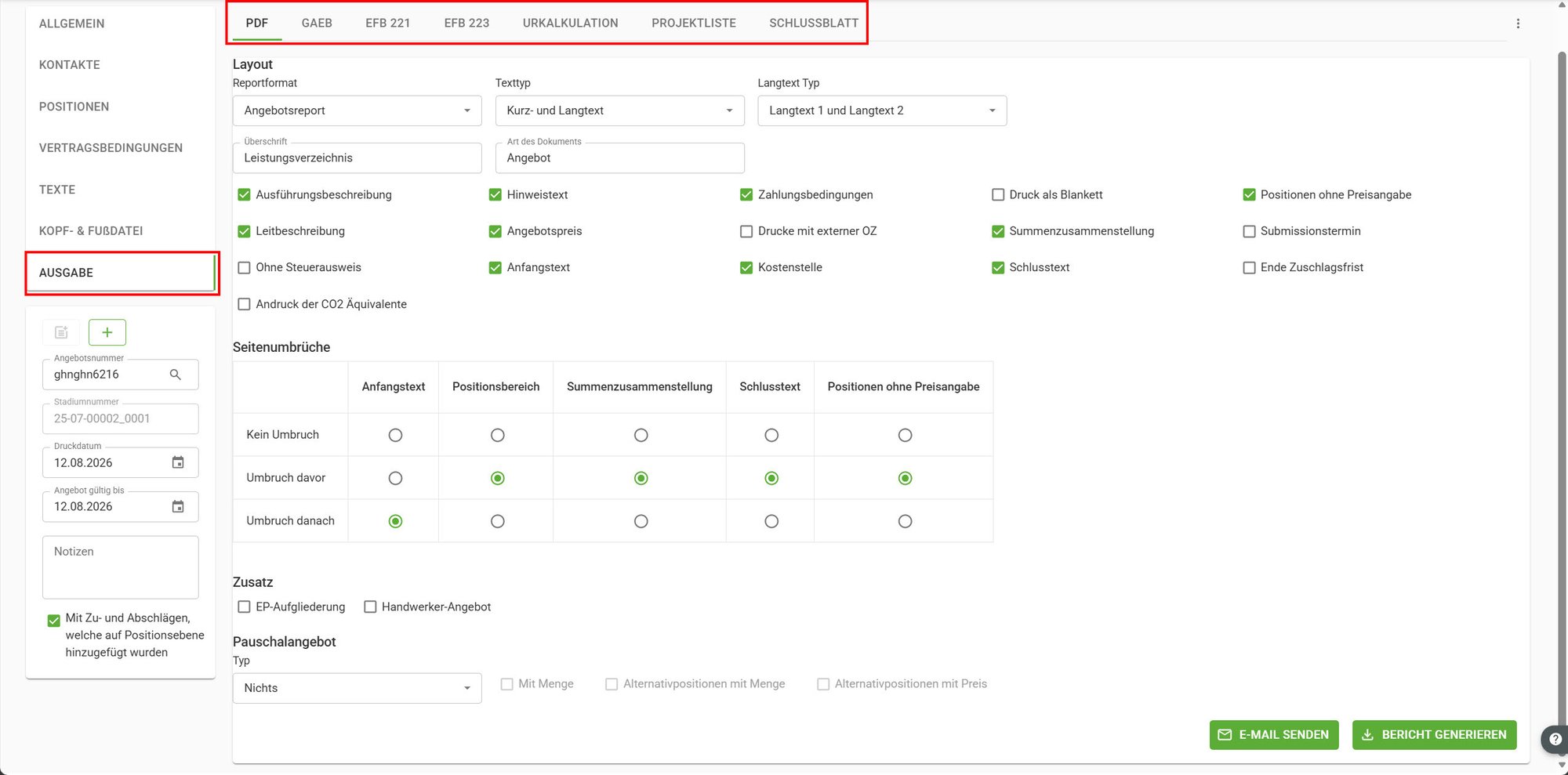Viewport: 1568px width, 775px height.
Task: Expand the Langtext Typ dropdown
Action: (x=882, y=110)
